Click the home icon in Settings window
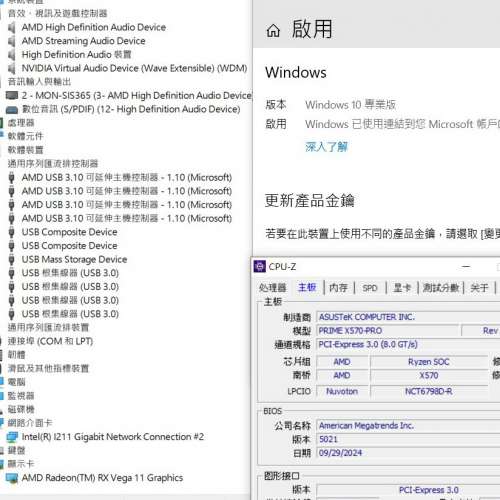 [x=273, y=31]
